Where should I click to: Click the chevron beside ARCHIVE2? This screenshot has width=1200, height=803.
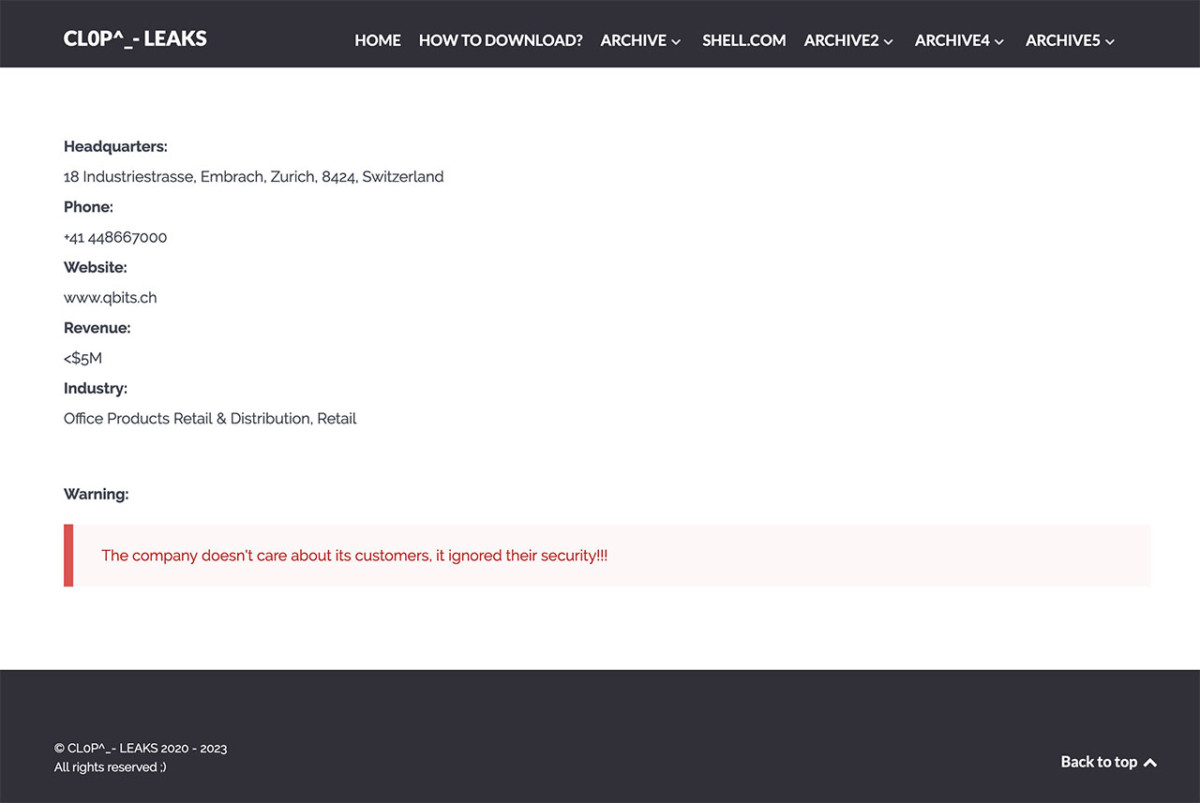(x=888, y=42)
